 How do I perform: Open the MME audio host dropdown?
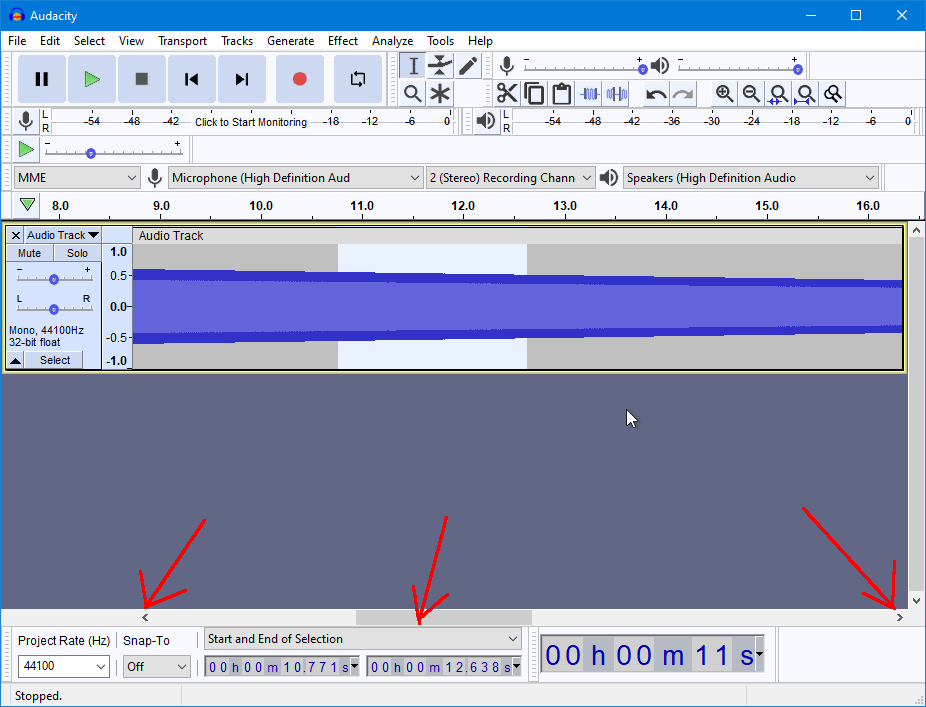pyautogui.click(x=77, y=178)
